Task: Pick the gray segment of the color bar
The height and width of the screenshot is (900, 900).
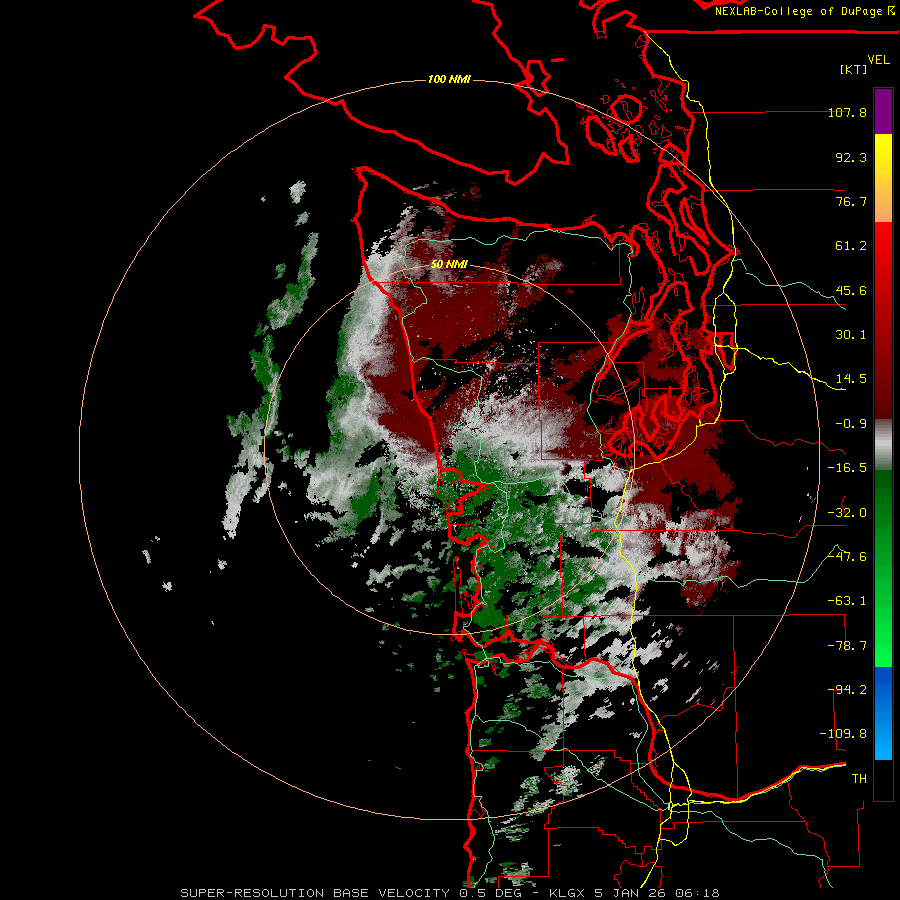Action: click(883, 445)
